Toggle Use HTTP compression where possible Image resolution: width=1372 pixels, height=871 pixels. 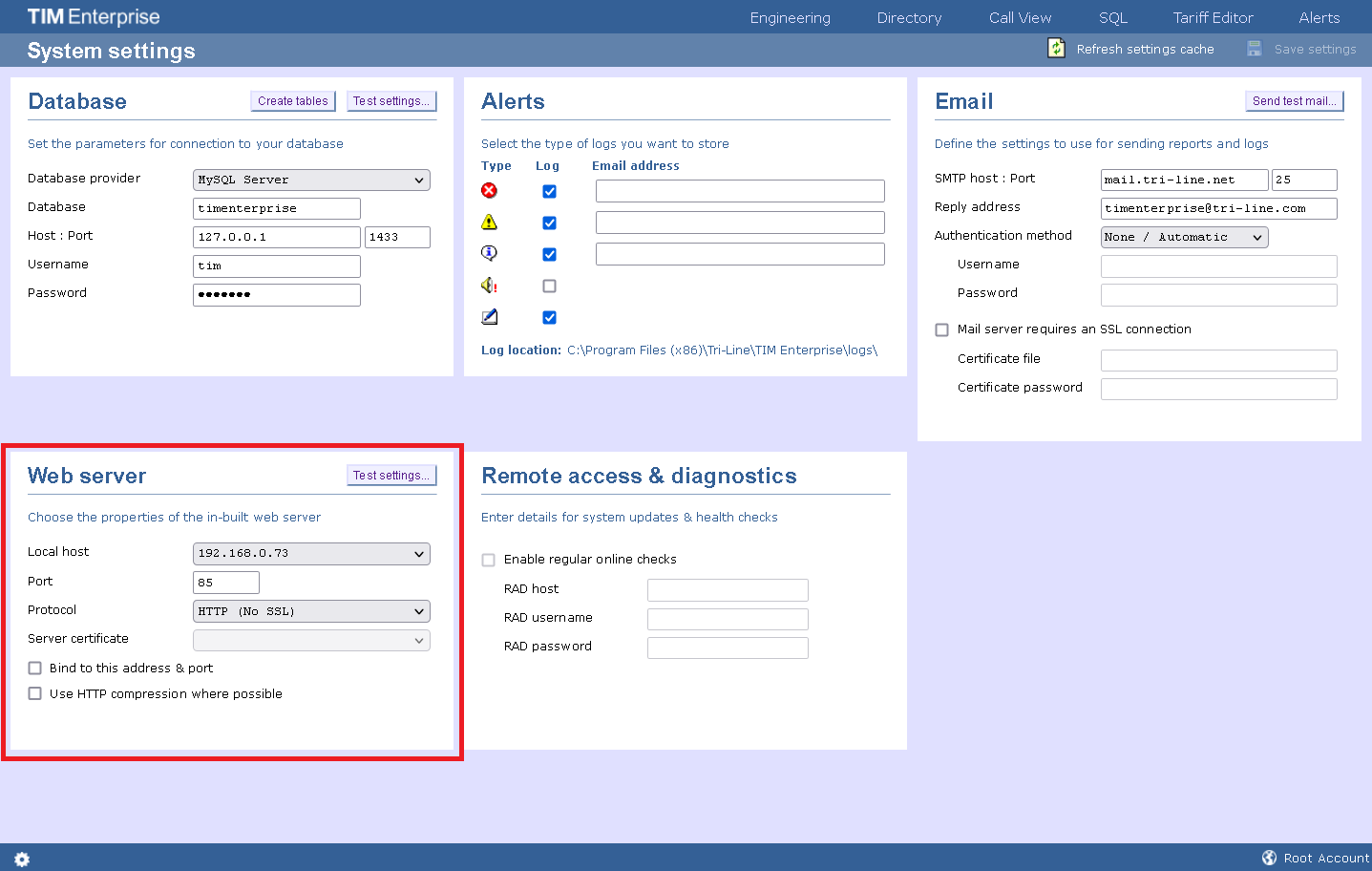pos(34,693)
